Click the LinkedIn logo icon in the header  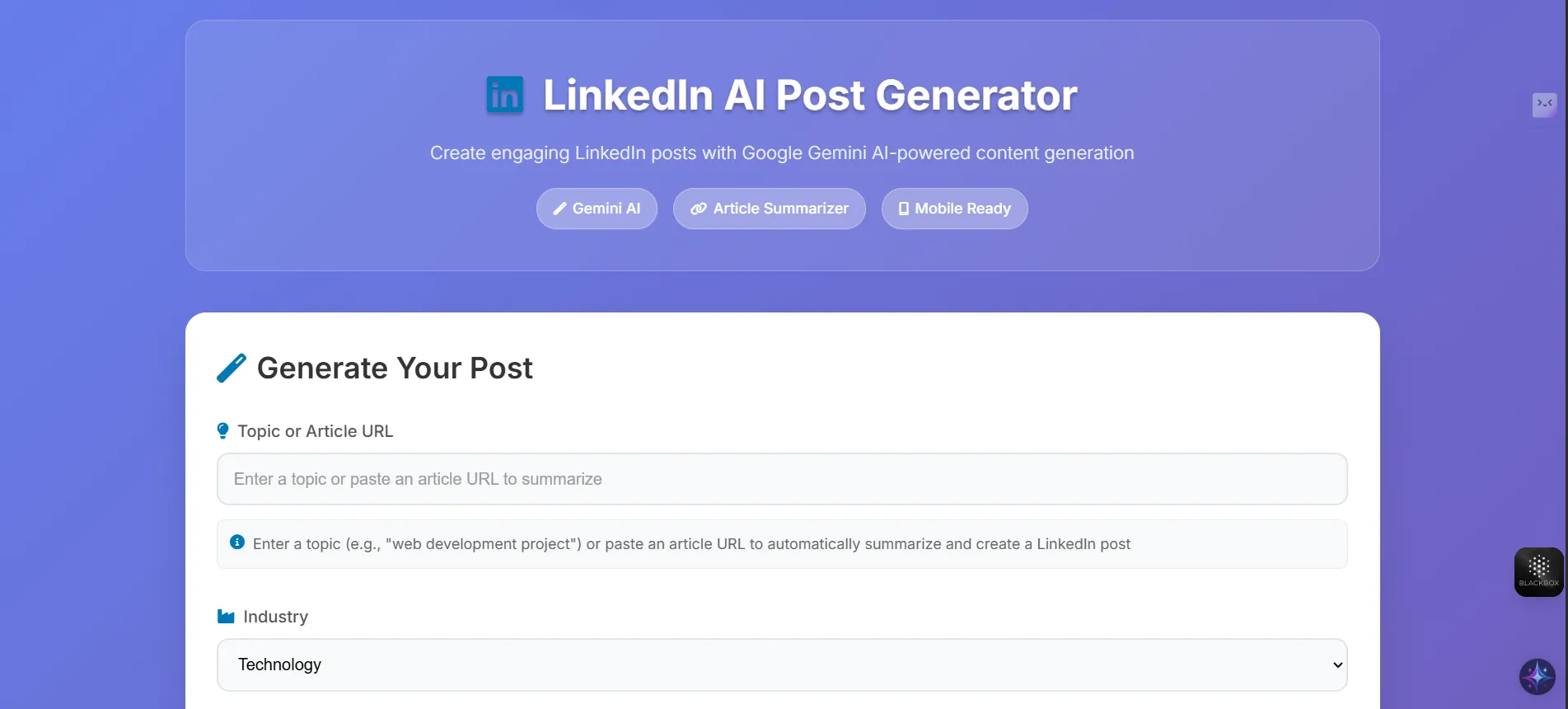coord(504,96)
